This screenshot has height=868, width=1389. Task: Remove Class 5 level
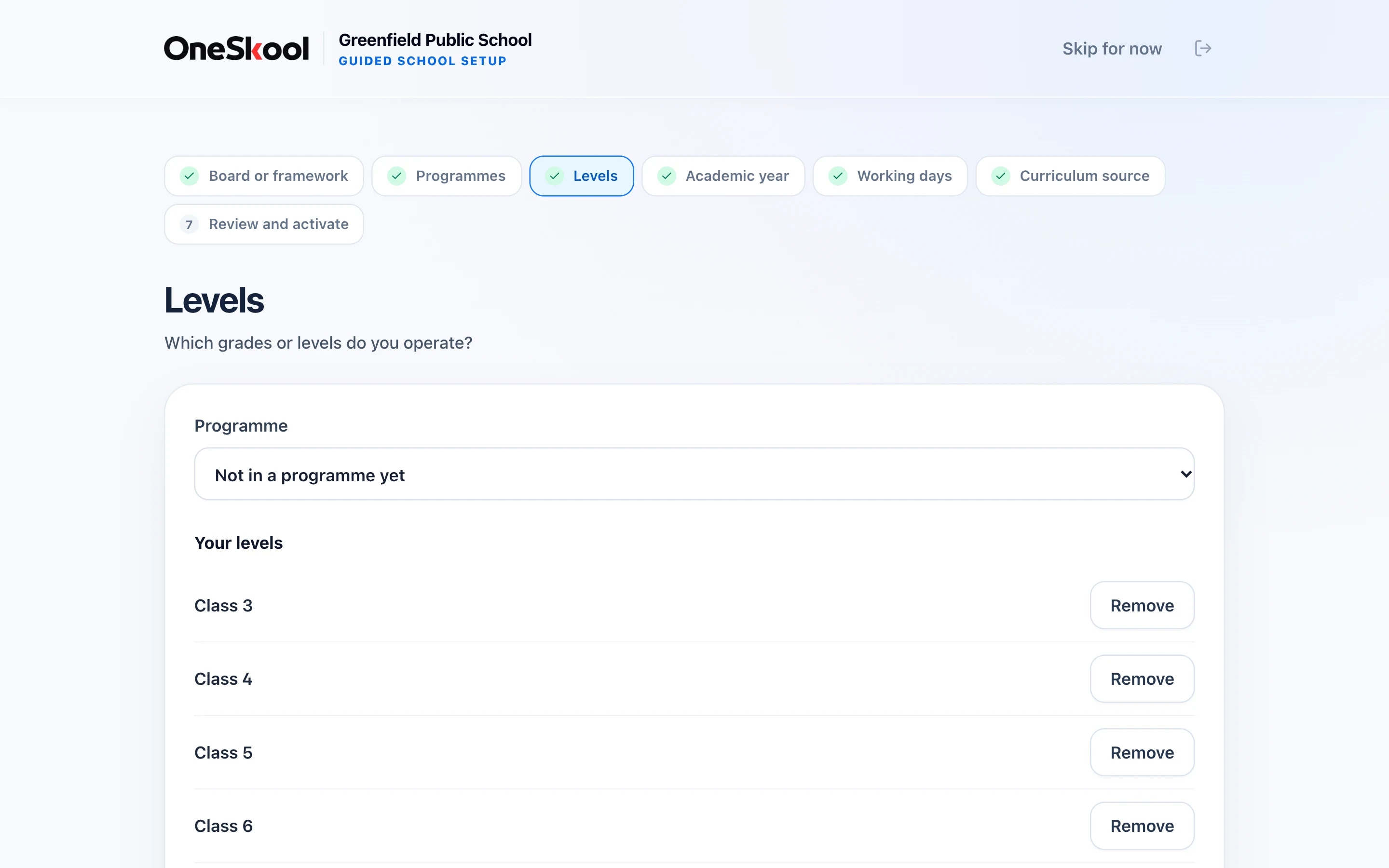pyautogui.click(x=1142, y=752)
